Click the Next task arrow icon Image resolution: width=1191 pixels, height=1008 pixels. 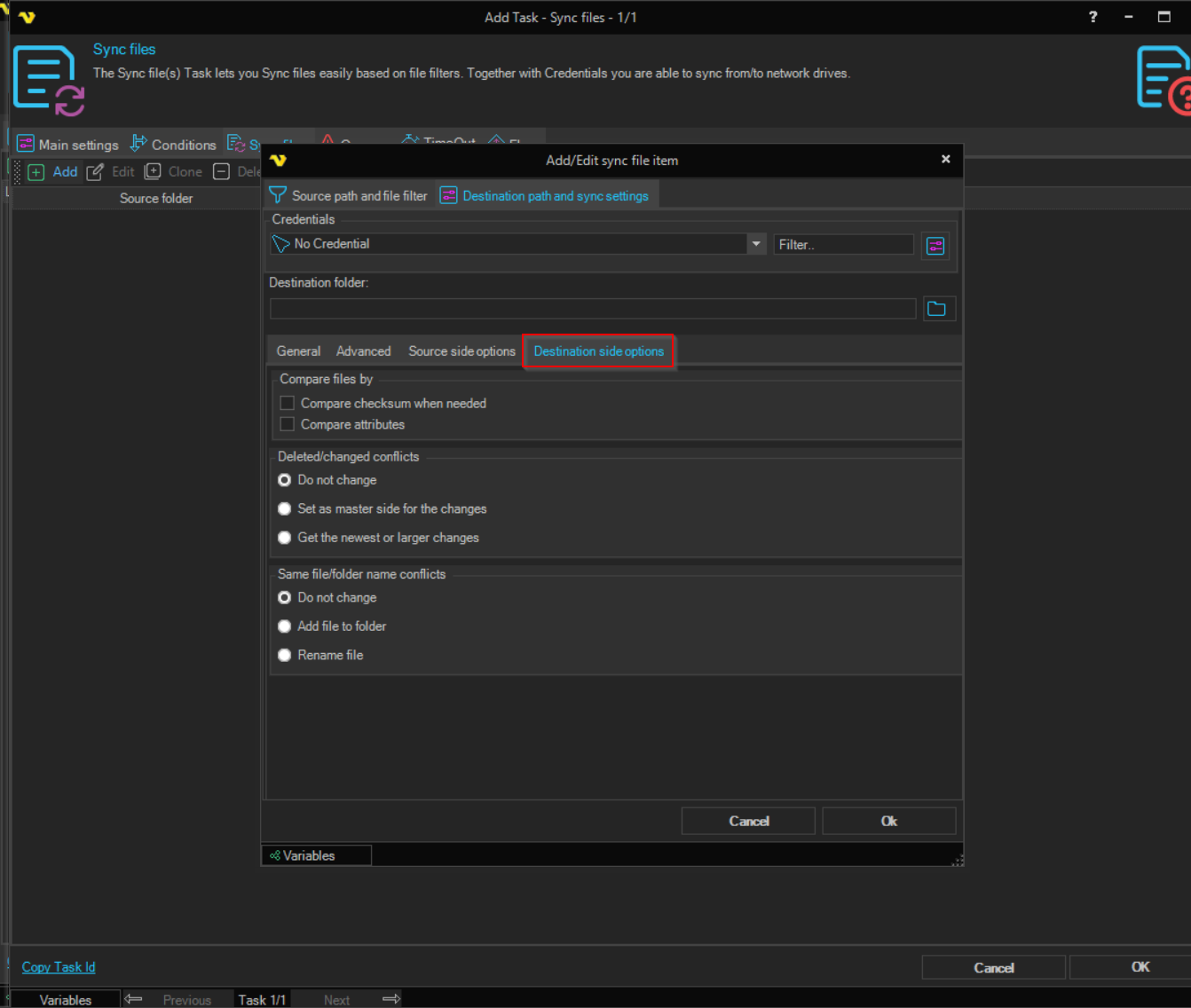[x=390, y=999]
